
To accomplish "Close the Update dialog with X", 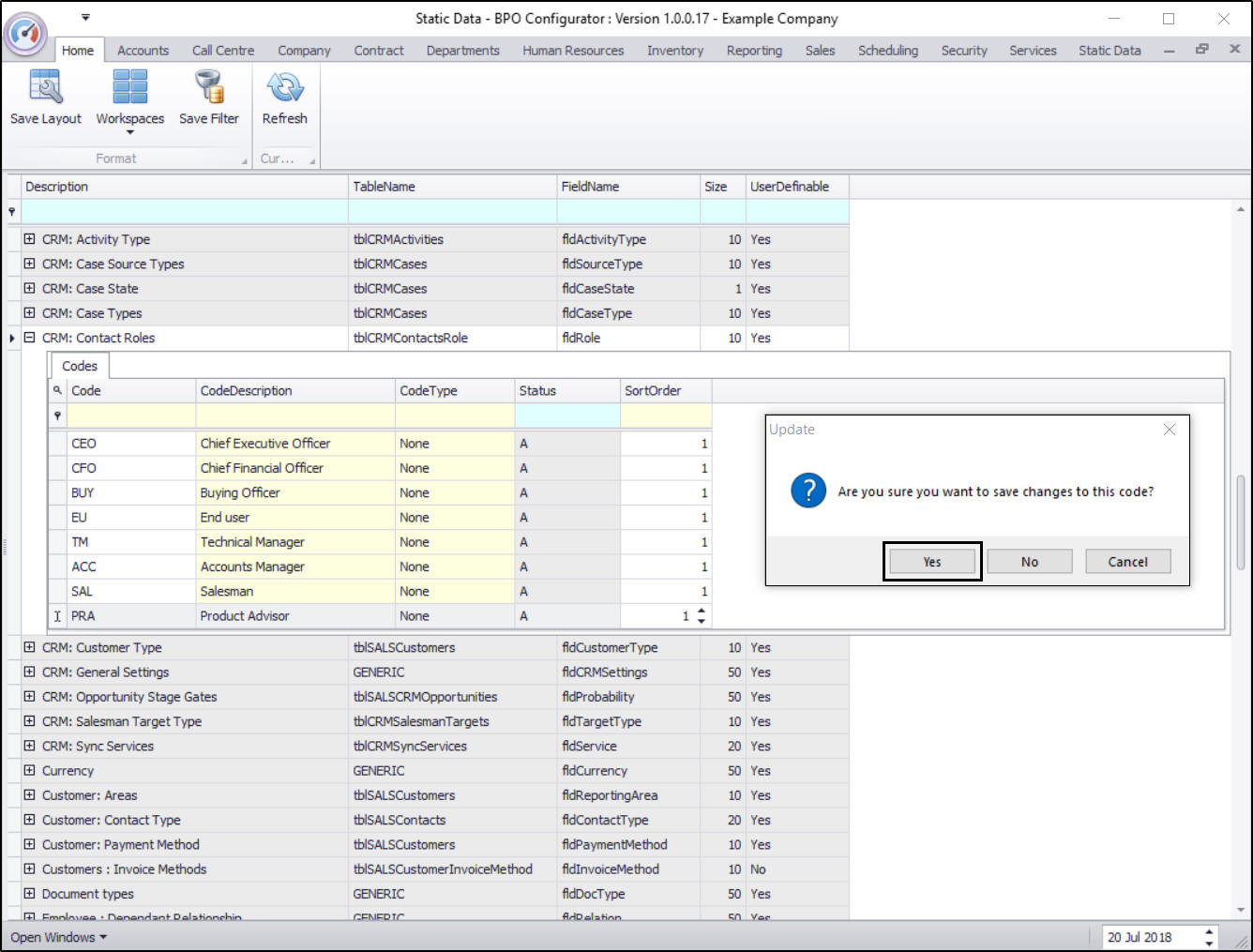I will pyautogui.click(x=1169, y=430).
